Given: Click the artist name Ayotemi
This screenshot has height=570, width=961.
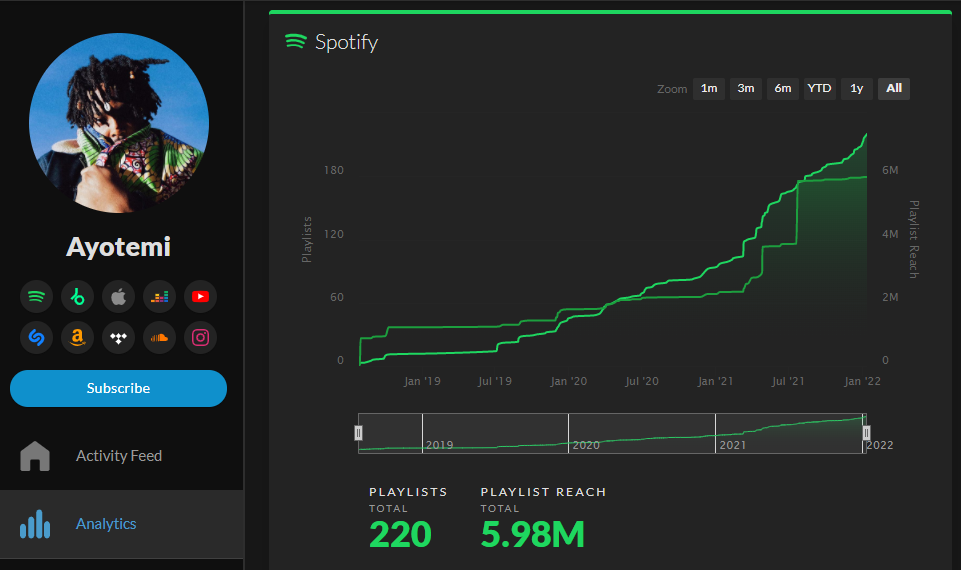Looking at the screenshot, I should tap(118, 246).
